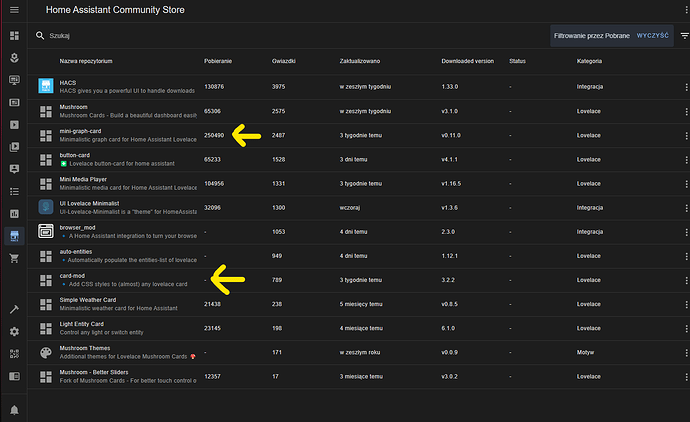Click 'Integracja' category in HACS row

click(x=590, y=87)
